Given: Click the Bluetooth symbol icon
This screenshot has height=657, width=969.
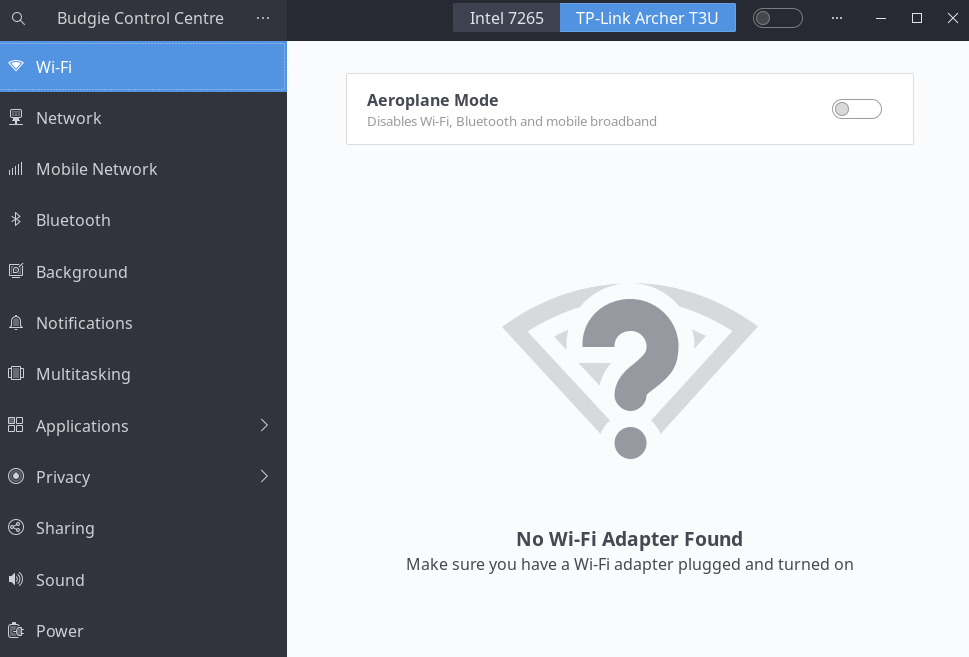Looking at the screenshot, I should [16, 219].
